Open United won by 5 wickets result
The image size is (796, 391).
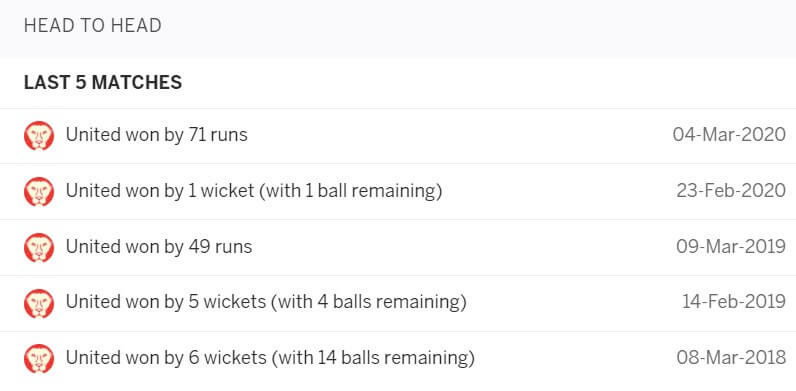click(x=266, y=303)
